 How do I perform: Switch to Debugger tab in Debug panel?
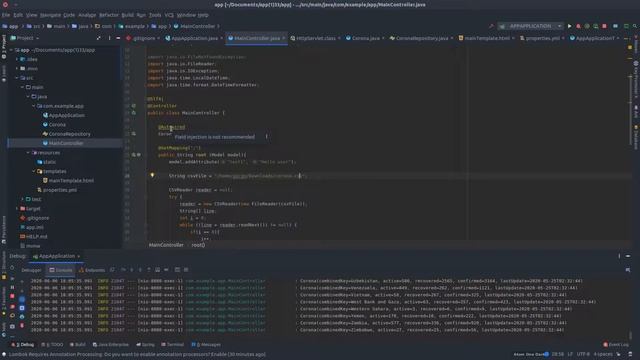[31, 270]
